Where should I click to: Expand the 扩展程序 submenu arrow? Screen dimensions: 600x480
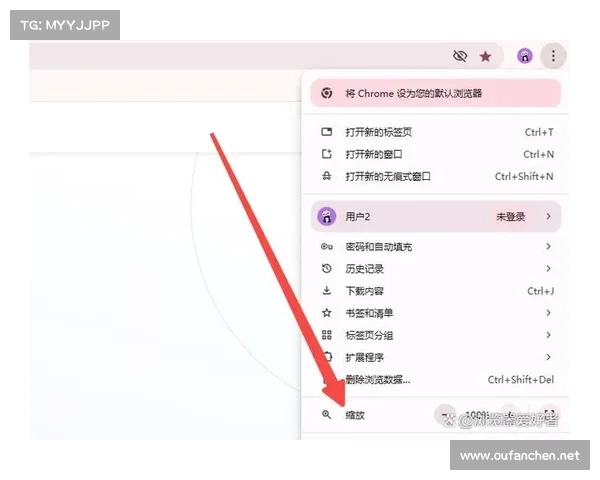point(548,357)
